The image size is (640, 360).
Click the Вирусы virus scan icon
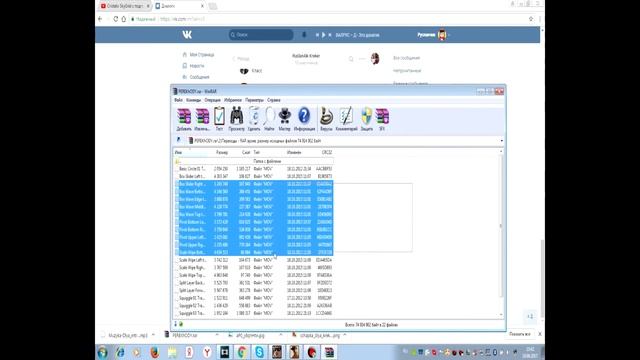click(326, 119)
